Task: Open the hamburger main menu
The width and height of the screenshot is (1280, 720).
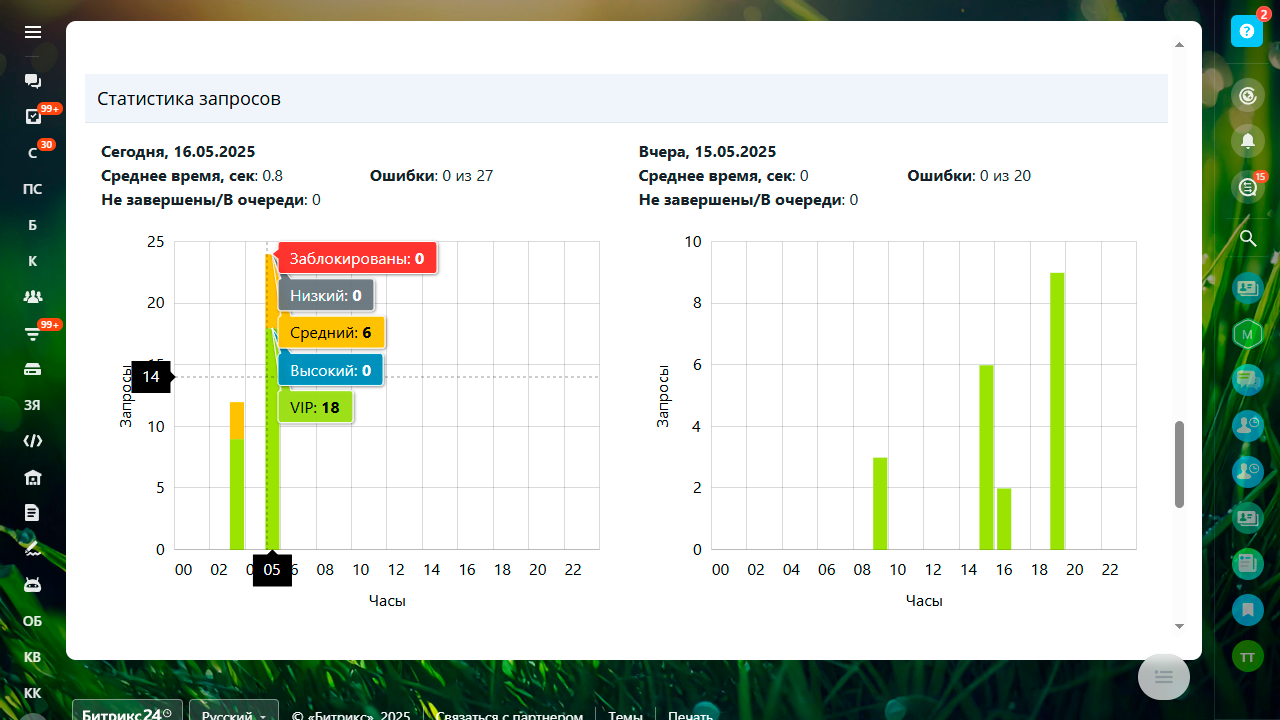Action: 33,32
